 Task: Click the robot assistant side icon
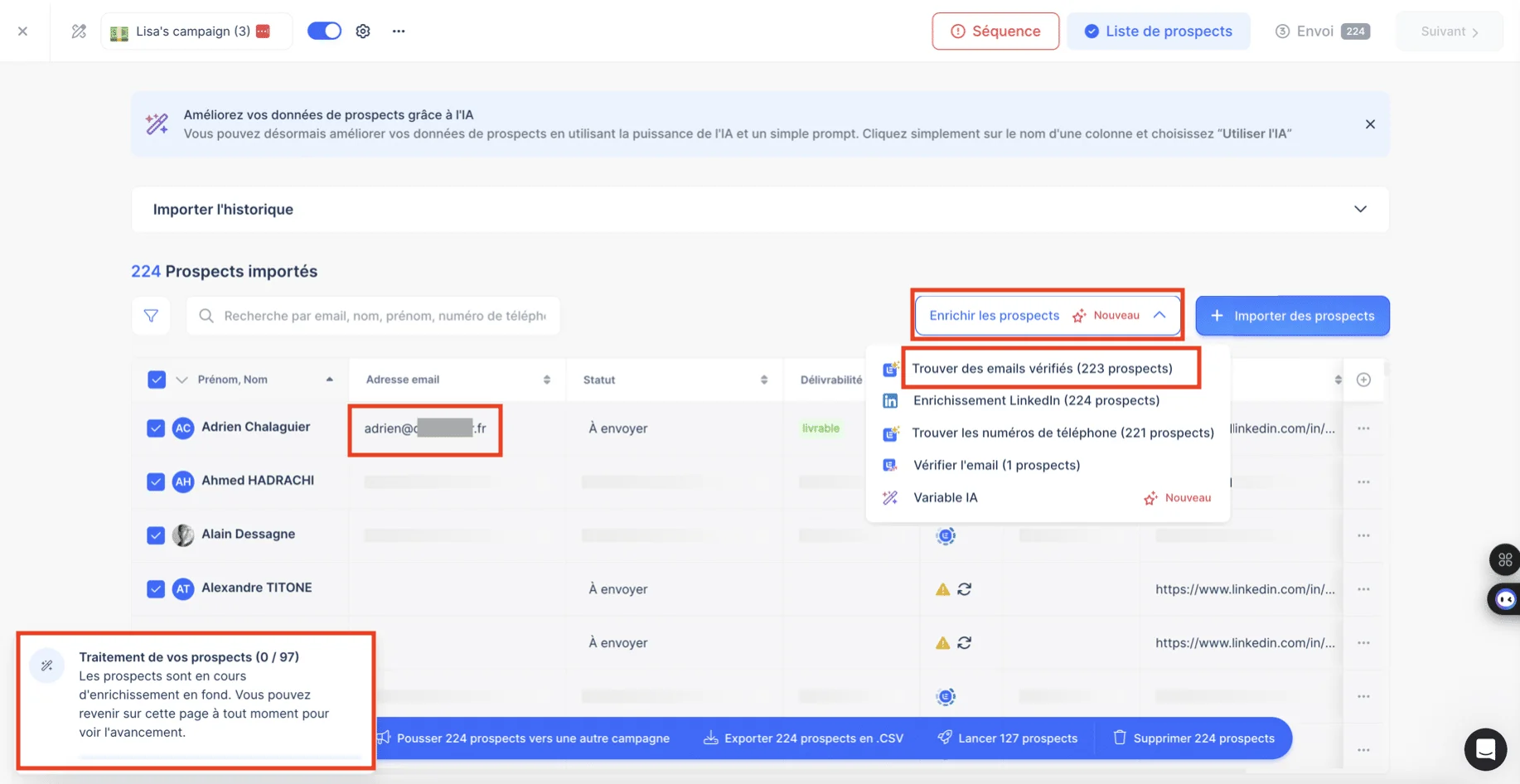[1505, 599]
